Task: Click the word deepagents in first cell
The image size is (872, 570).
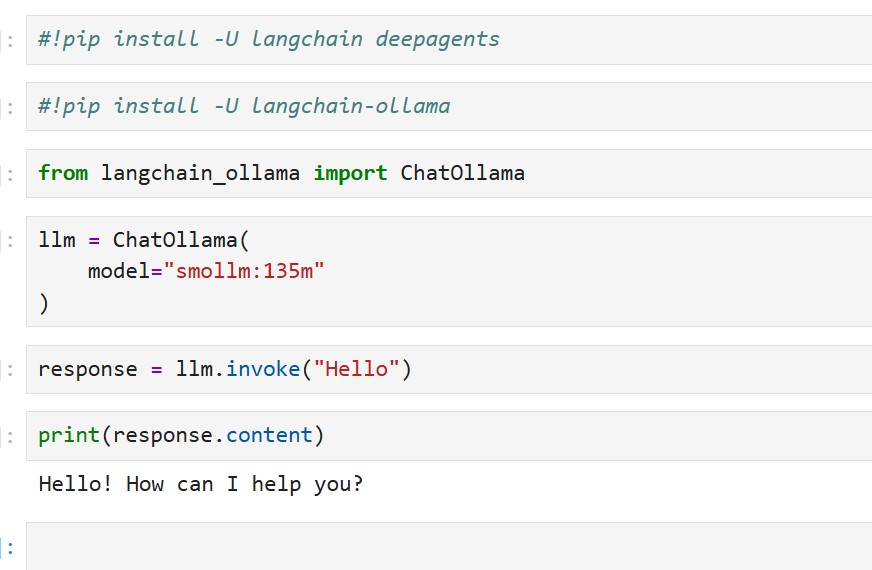Action: (x=437, y=40)
